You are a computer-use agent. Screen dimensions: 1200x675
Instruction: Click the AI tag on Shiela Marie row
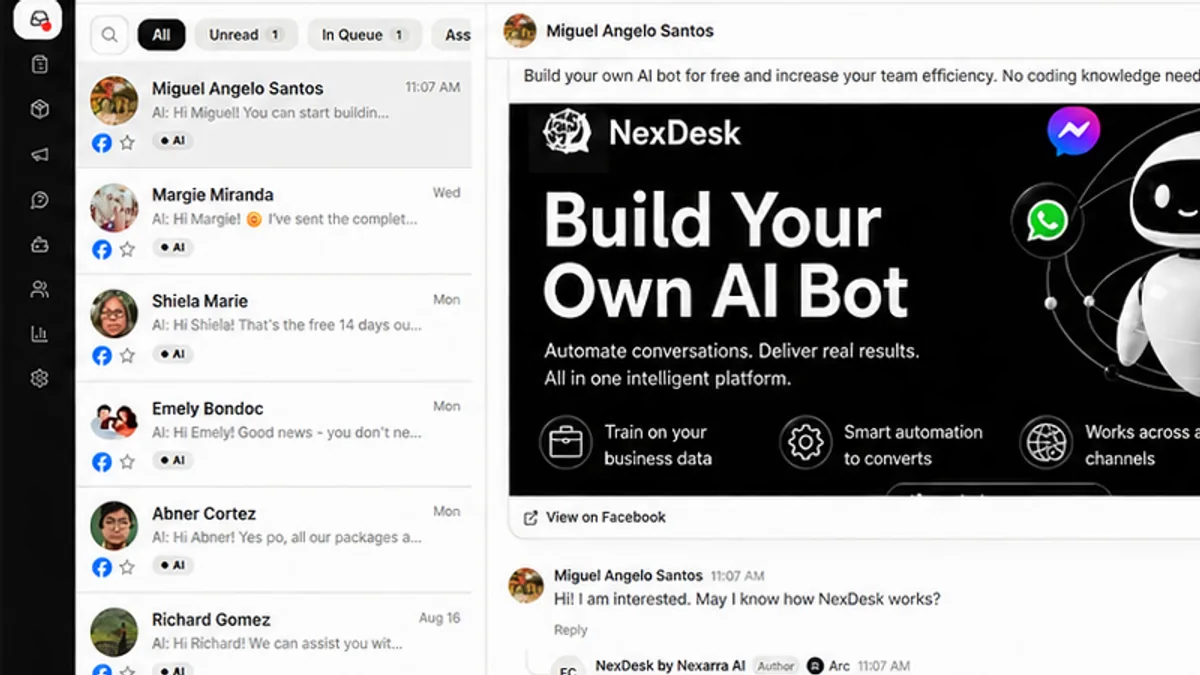[x=172, y=354]
